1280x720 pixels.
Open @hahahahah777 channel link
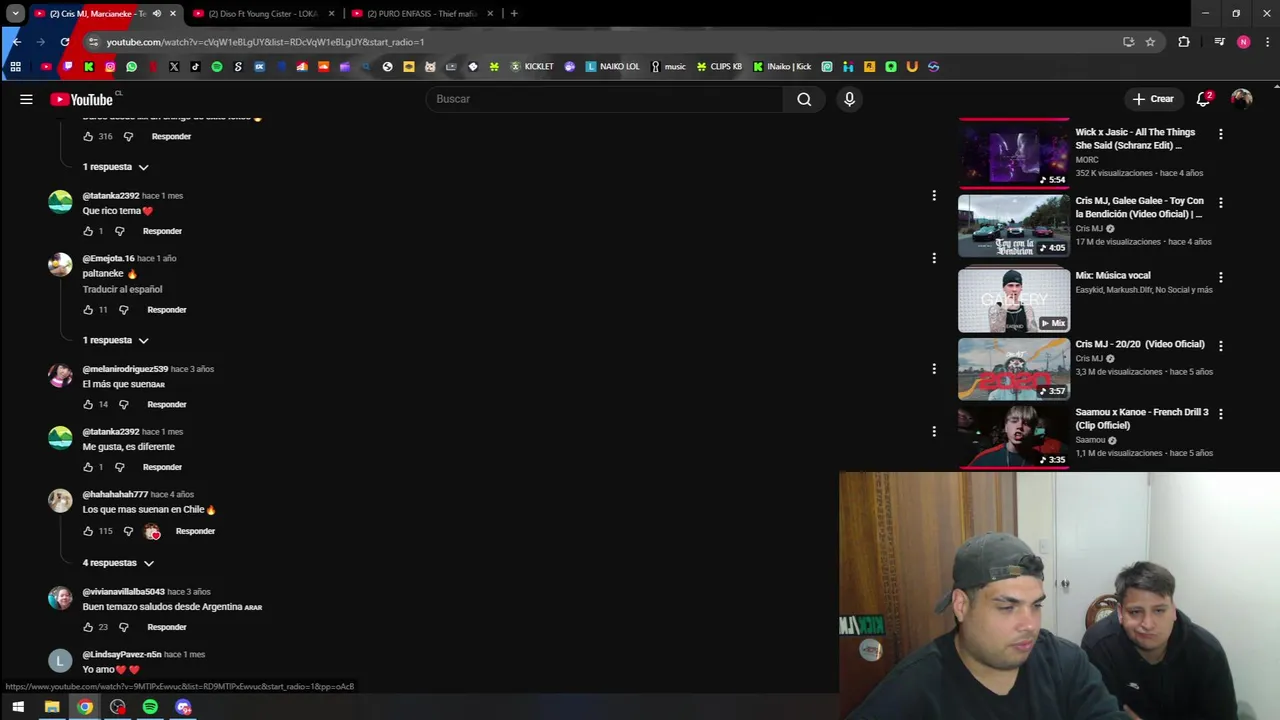pyautogui.click(x=115, y=494)
